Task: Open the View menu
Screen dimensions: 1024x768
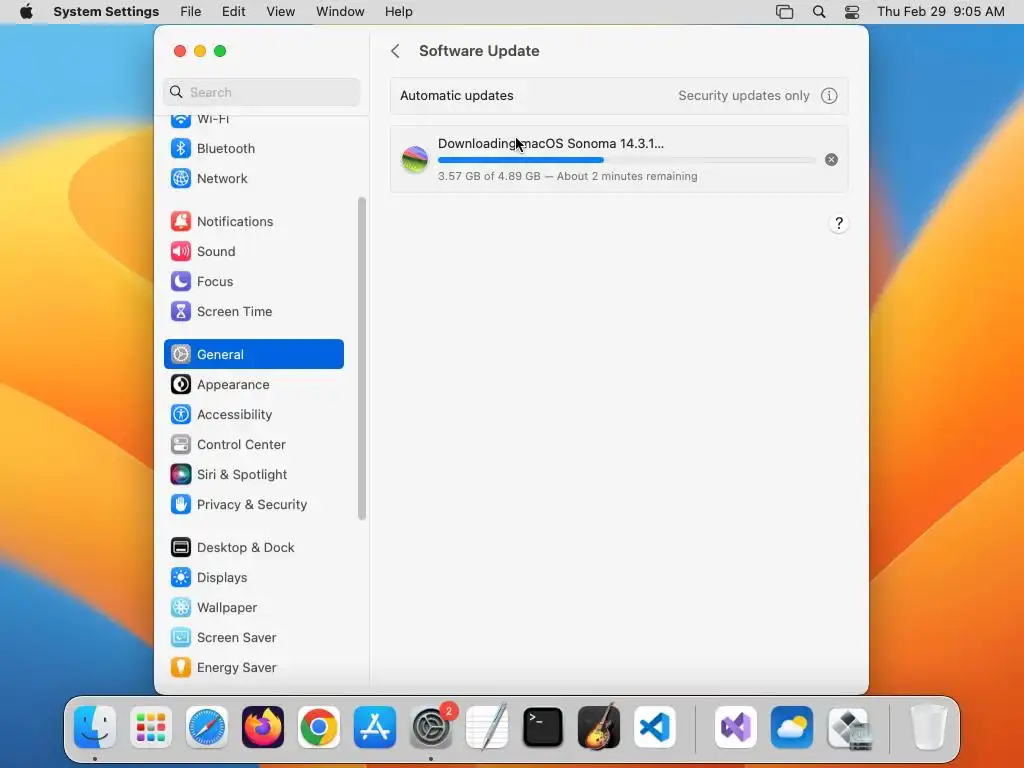Action: click(280, 12)
